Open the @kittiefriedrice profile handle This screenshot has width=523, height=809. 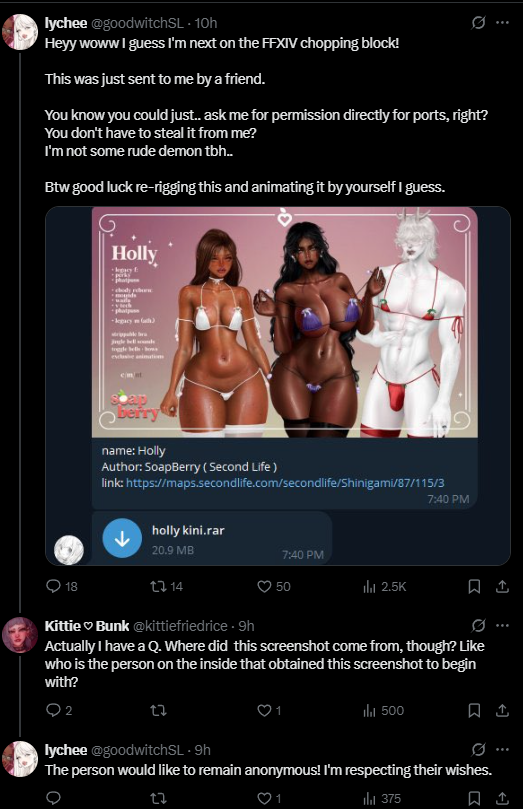tap(181, 625)
